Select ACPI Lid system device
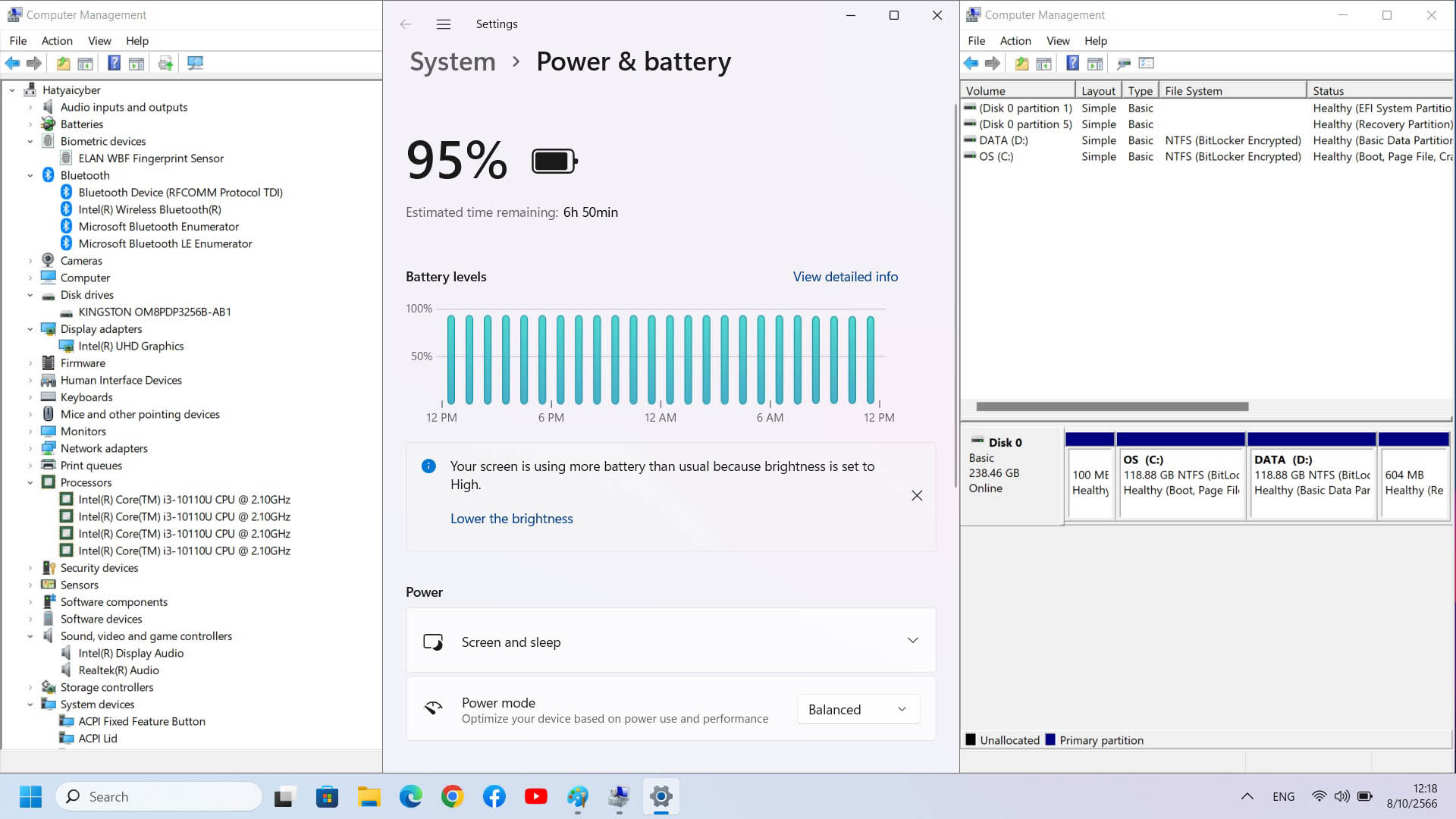 tap(98, 739)
